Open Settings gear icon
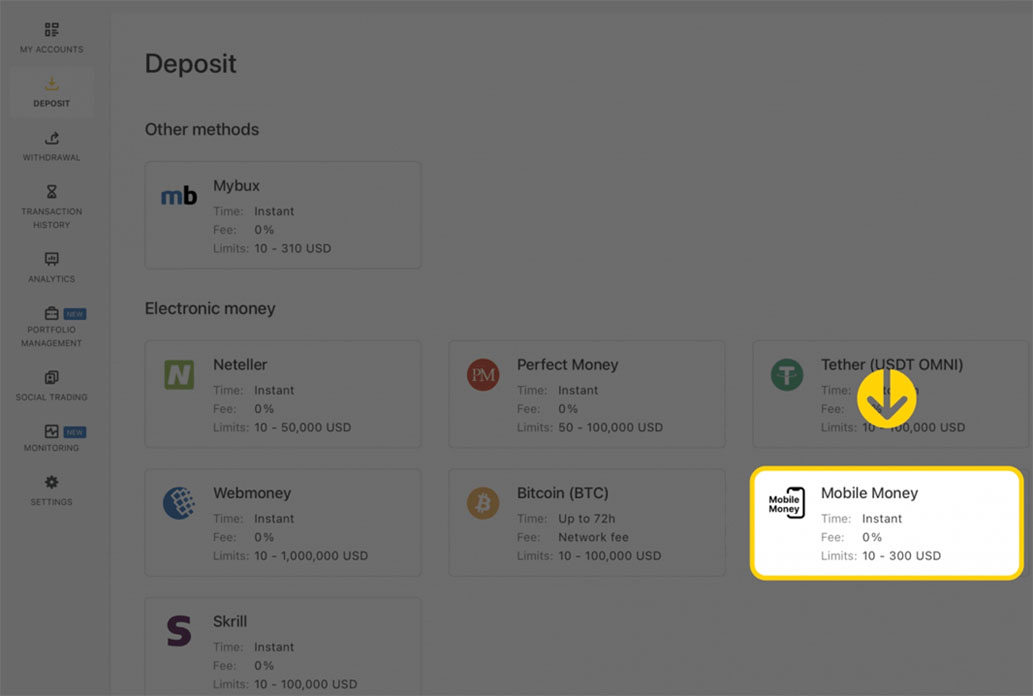The width and height of the screenshot is (1033, 696). click(51, 483)
